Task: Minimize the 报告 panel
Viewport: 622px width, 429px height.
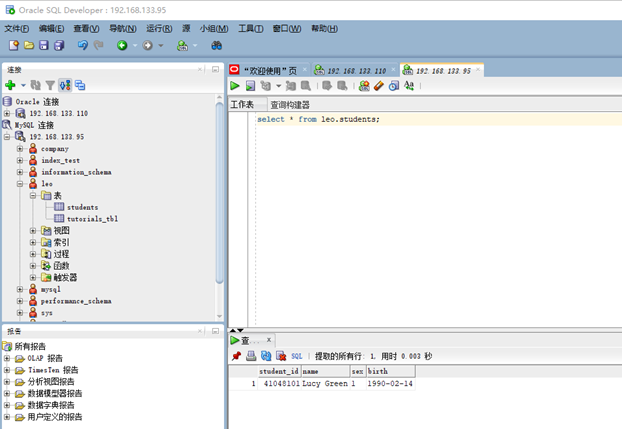Action: (x=215, y=331)
